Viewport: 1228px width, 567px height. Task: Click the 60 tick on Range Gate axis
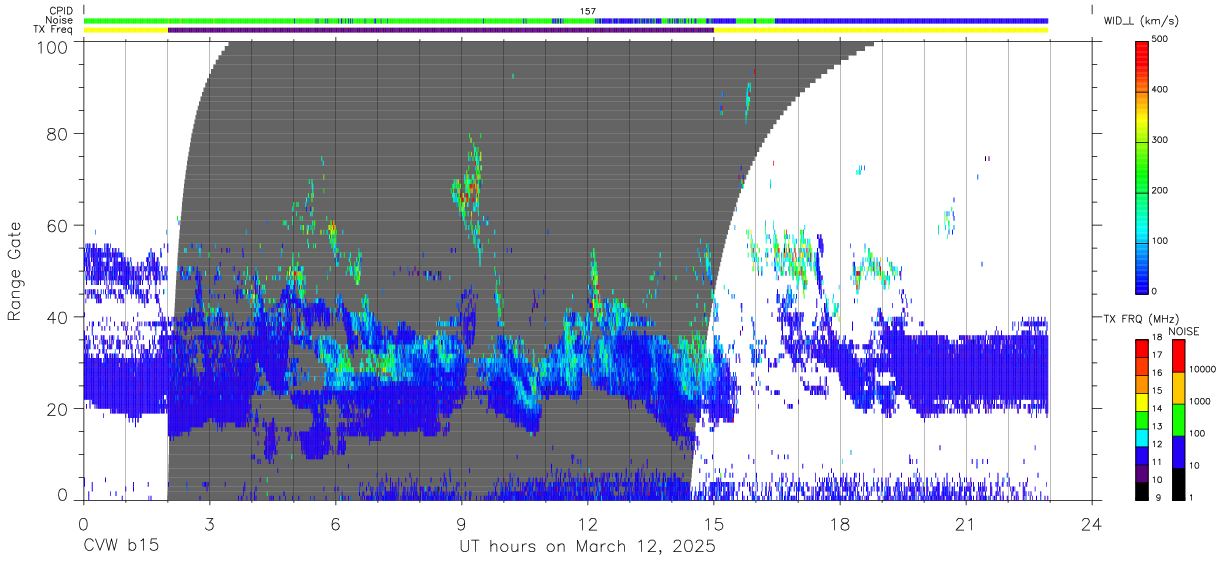click(58, 226)
